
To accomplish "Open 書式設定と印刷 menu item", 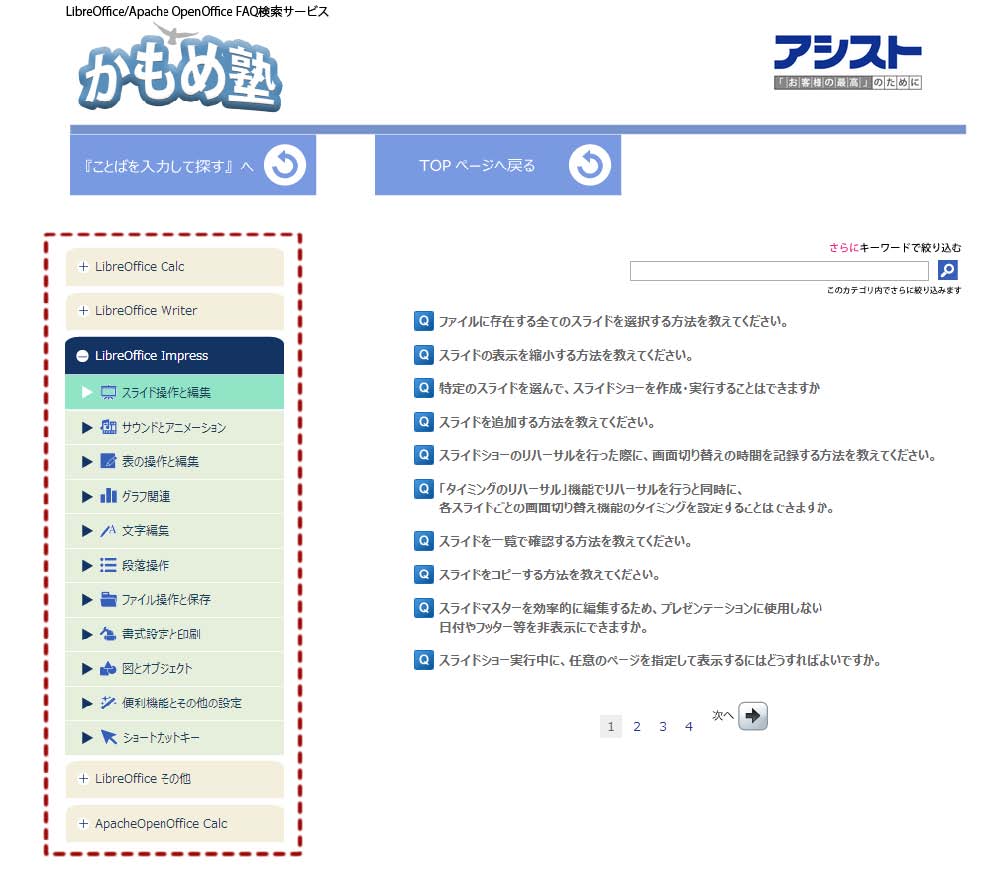I will click(x=174, y=634).
